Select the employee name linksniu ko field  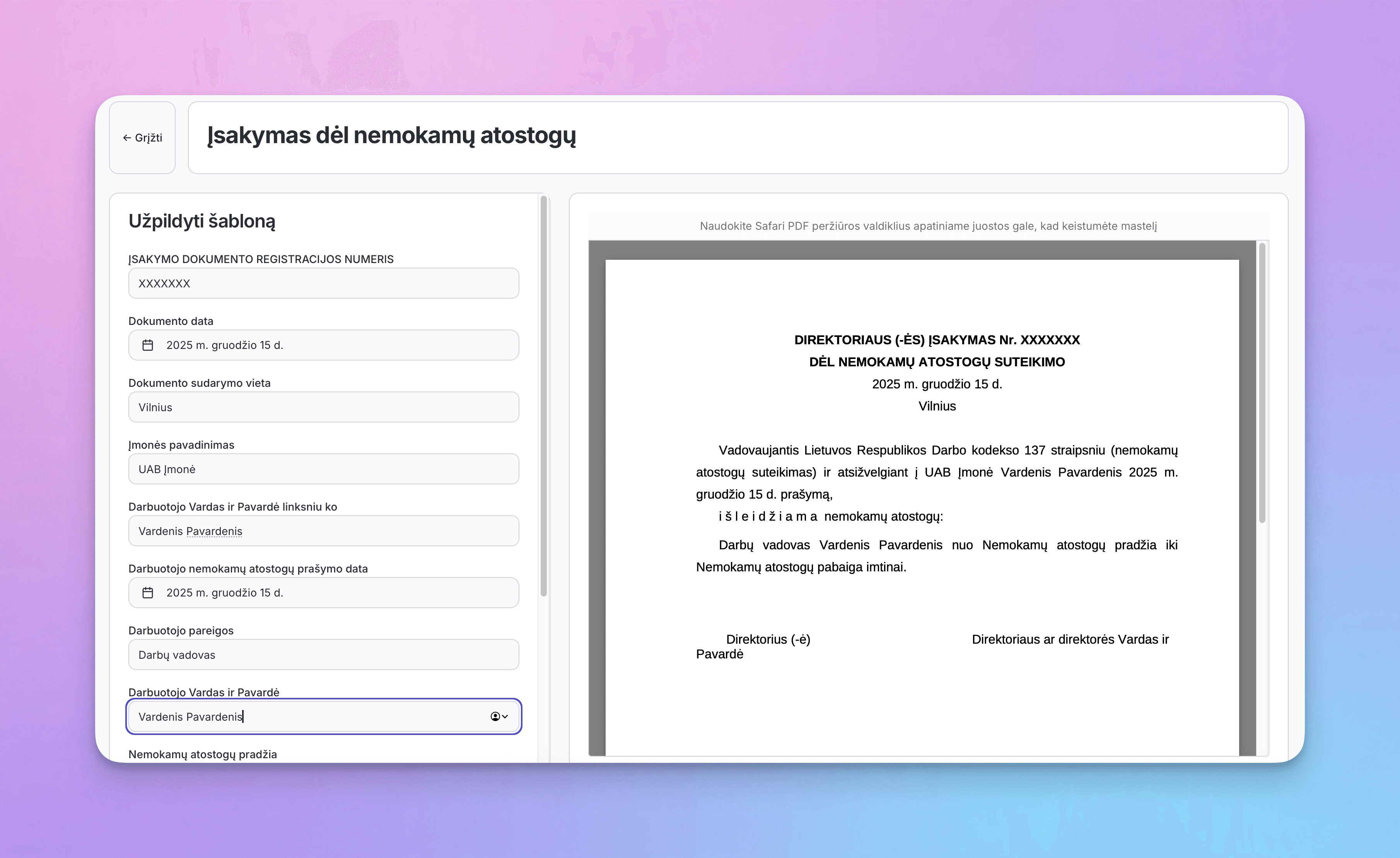tap(323, 531)
